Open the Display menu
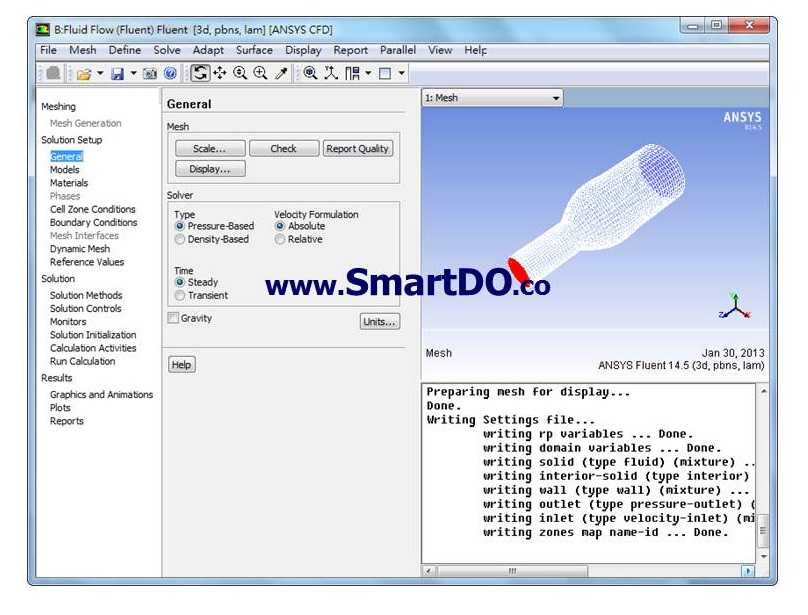 [x=303, y=50]
